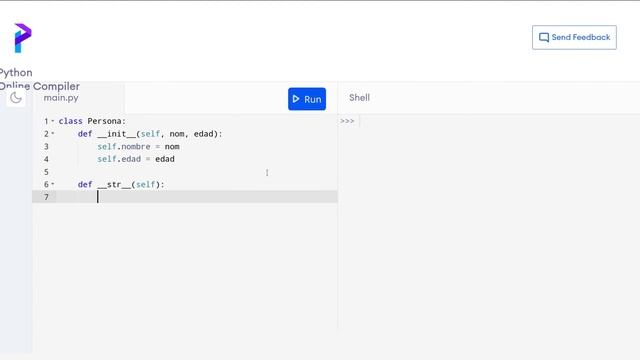The height and width of the screenshot is (360, 640).
Task: Place cursor on line 'self.edad = edad'
Action: click(136, 159)
